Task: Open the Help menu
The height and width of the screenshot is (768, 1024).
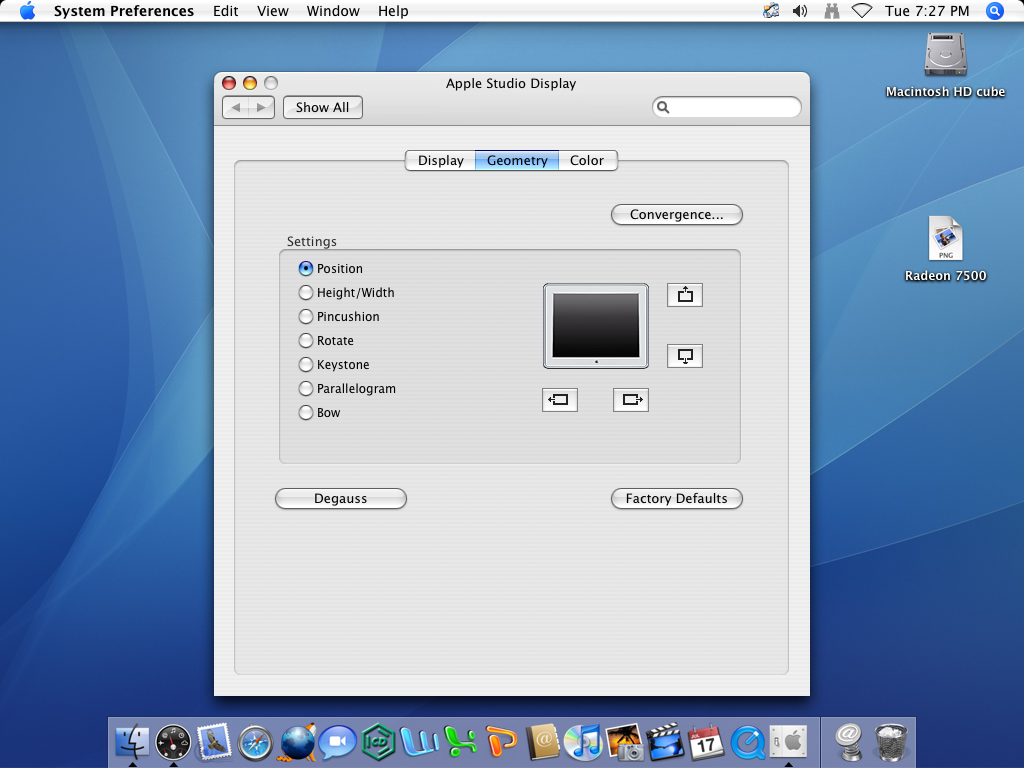Action: click(x=393, y=11)
